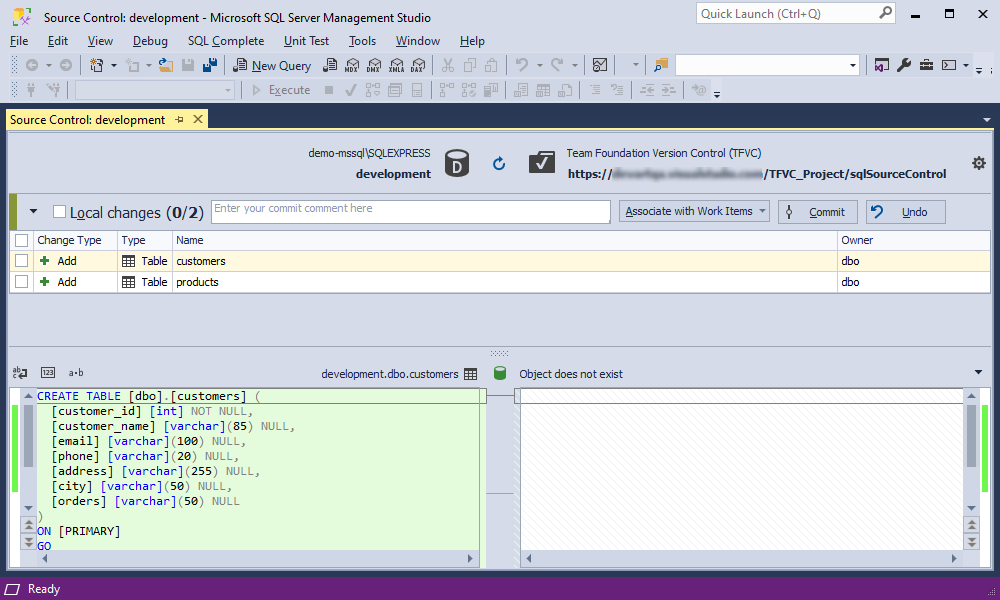The width and height of the screenshot is (1000, 600).
Task: Click the Quick Launch search box
Action: [x=795, y=13]
